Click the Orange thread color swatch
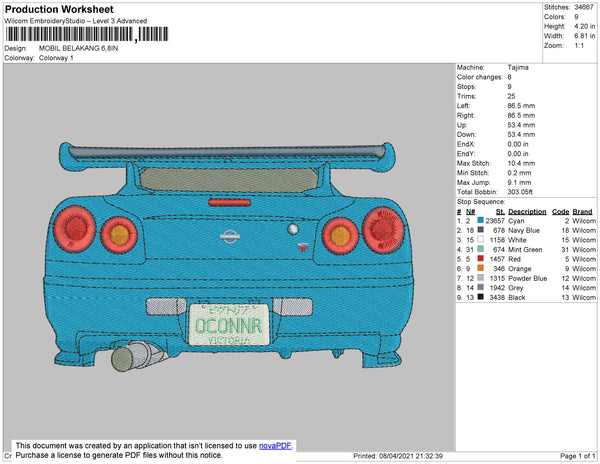This screenshot has height=464, width=600. (480, 268)
